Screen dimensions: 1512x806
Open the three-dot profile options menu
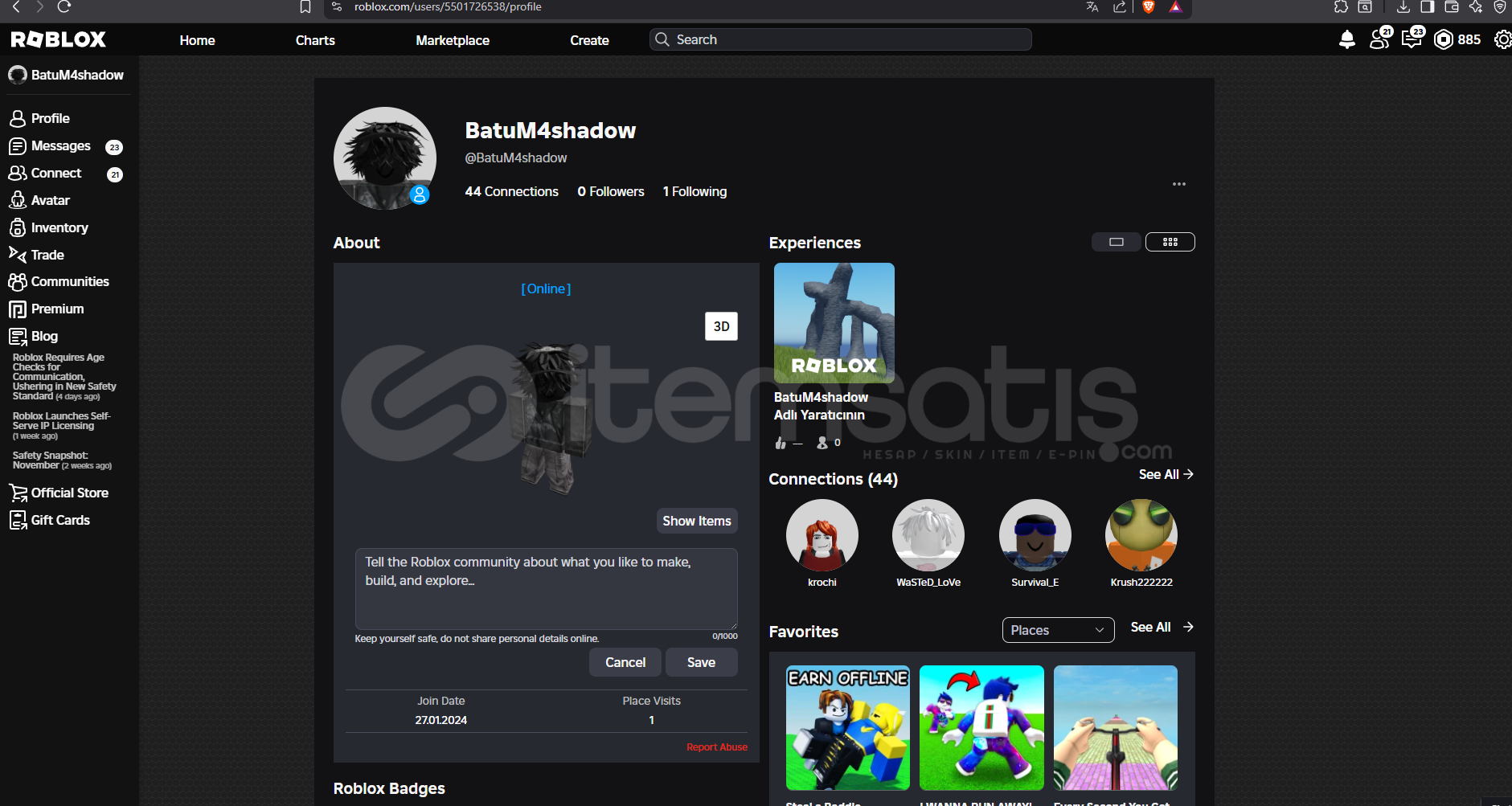pyautogui.click(x=1179, y=184)
